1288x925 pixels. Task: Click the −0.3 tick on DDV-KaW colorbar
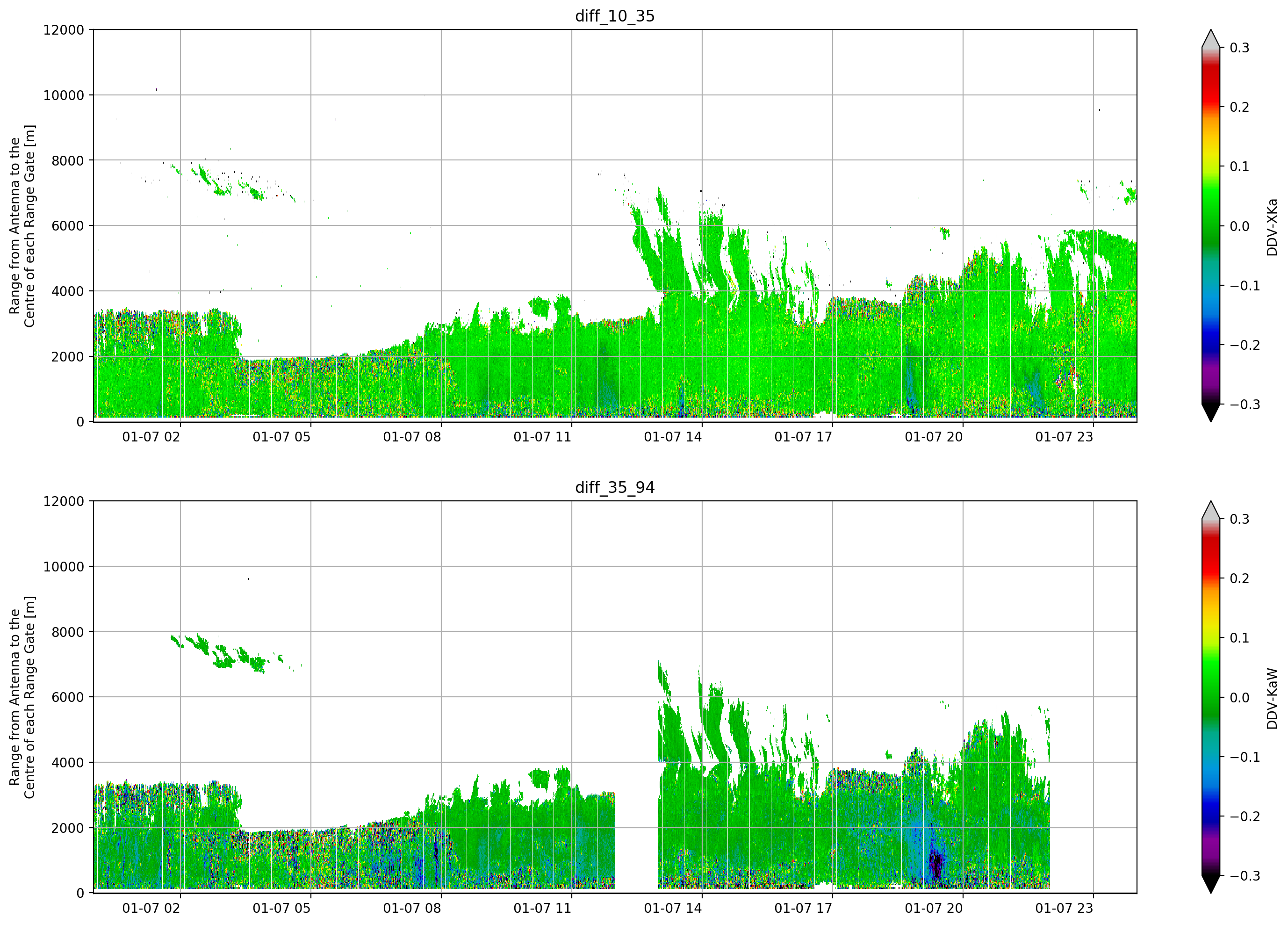click(1245, 875)
